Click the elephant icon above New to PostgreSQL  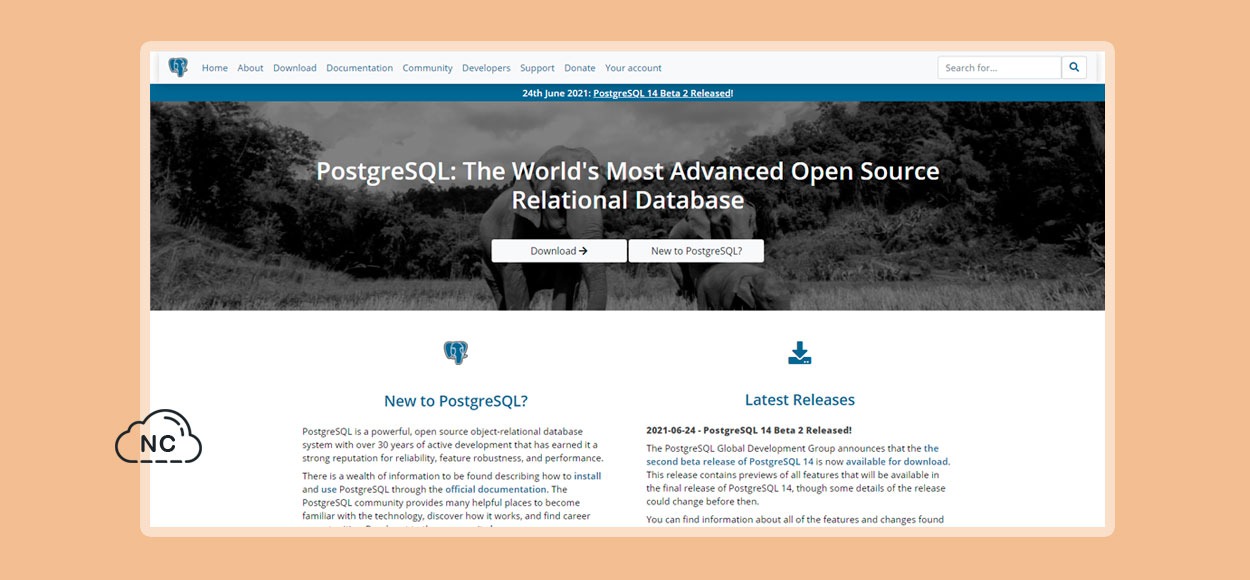pos(456,352)
